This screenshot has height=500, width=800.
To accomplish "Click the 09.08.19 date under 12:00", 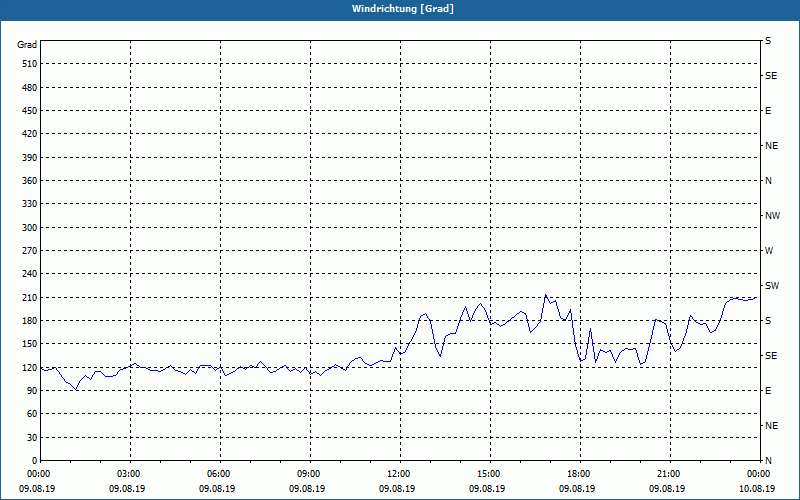I will coord(397,489).
